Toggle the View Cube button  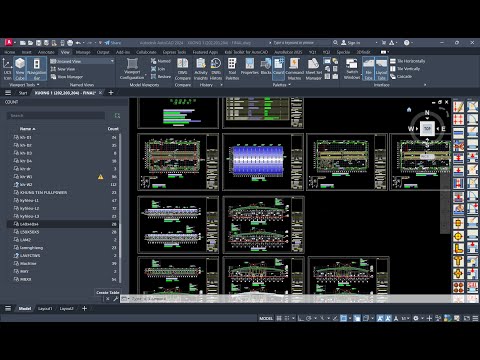tap(20, 69)
